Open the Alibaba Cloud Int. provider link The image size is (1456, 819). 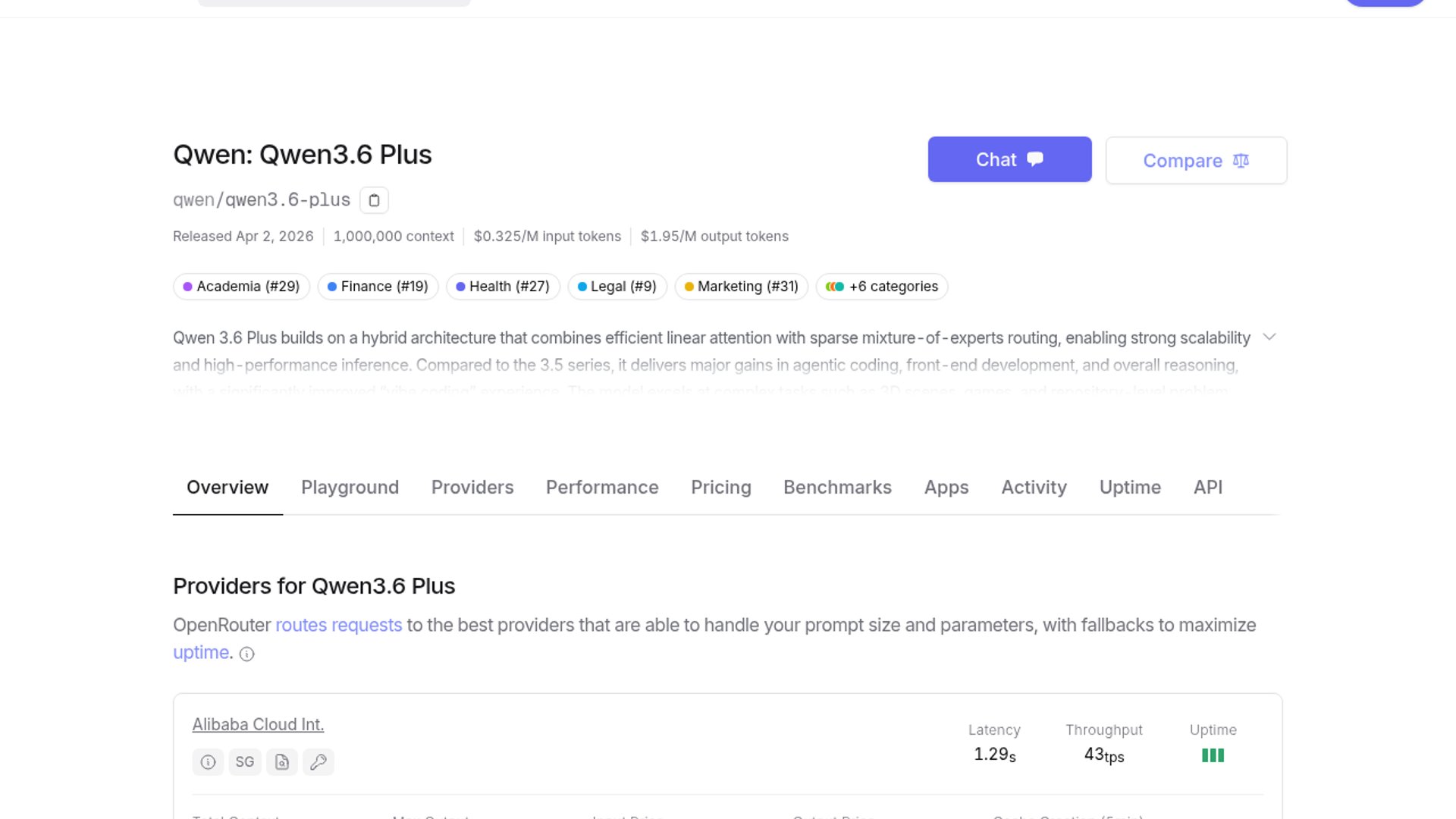[x=258, y=725]
